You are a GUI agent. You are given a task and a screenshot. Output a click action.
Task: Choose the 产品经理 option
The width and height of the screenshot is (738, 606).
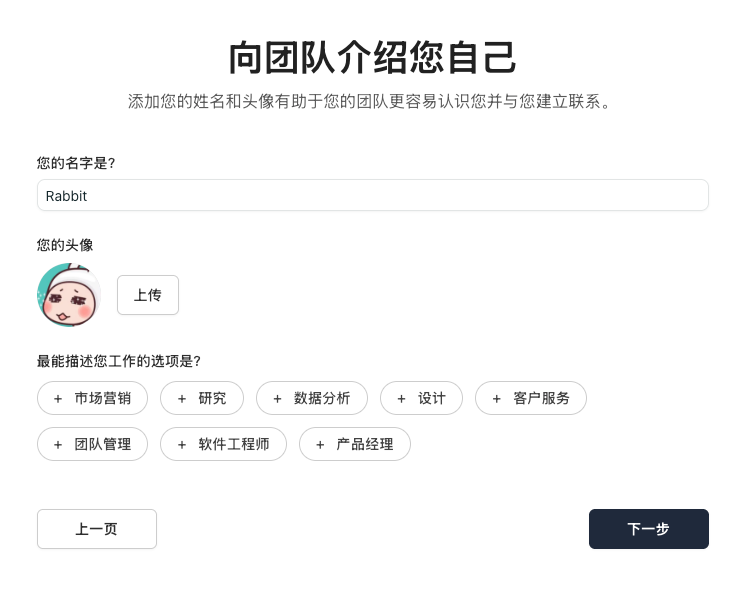coord(364,444)
